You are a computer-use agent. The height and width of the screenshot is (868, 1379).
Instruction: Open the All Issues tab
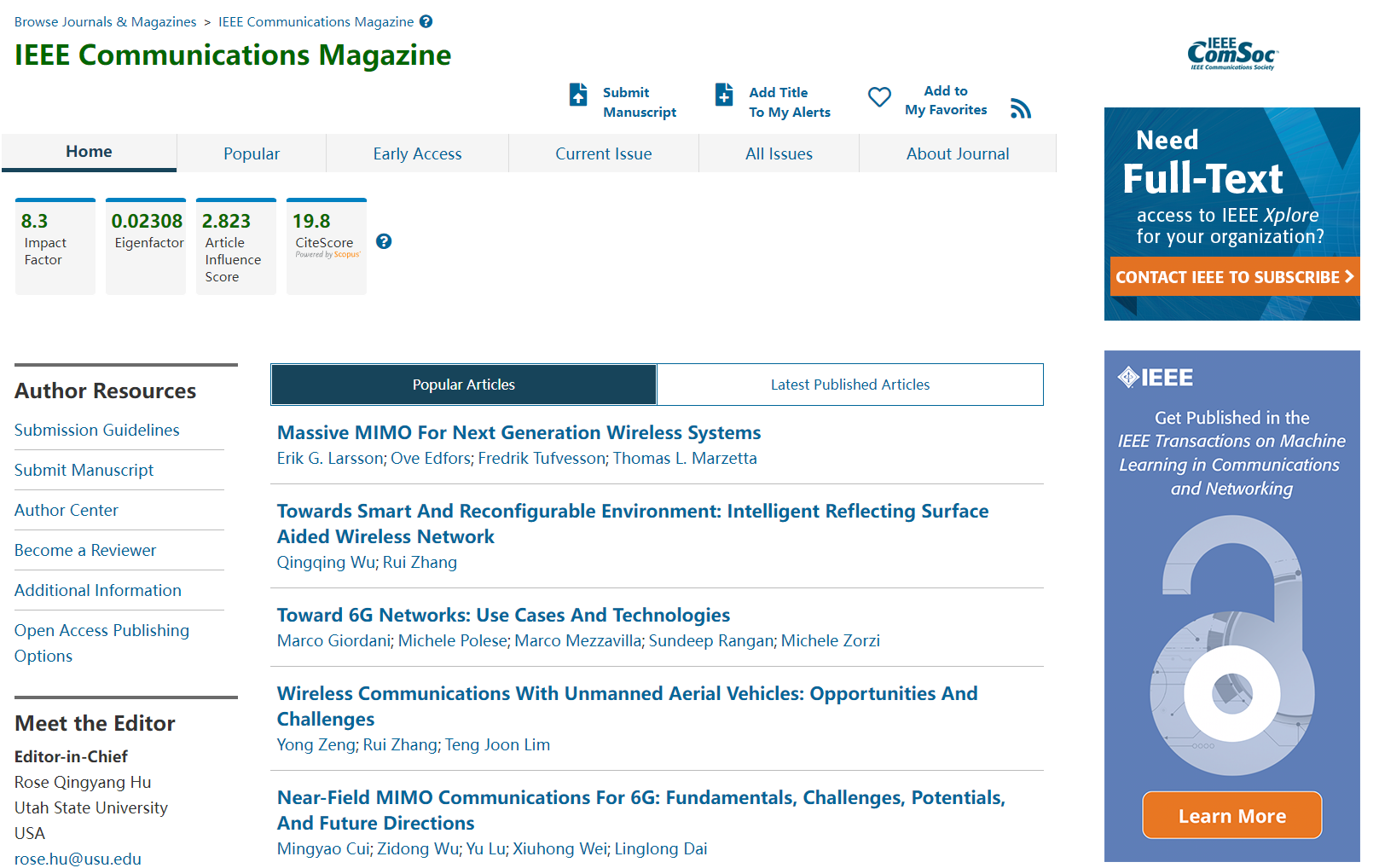(779, 153)
